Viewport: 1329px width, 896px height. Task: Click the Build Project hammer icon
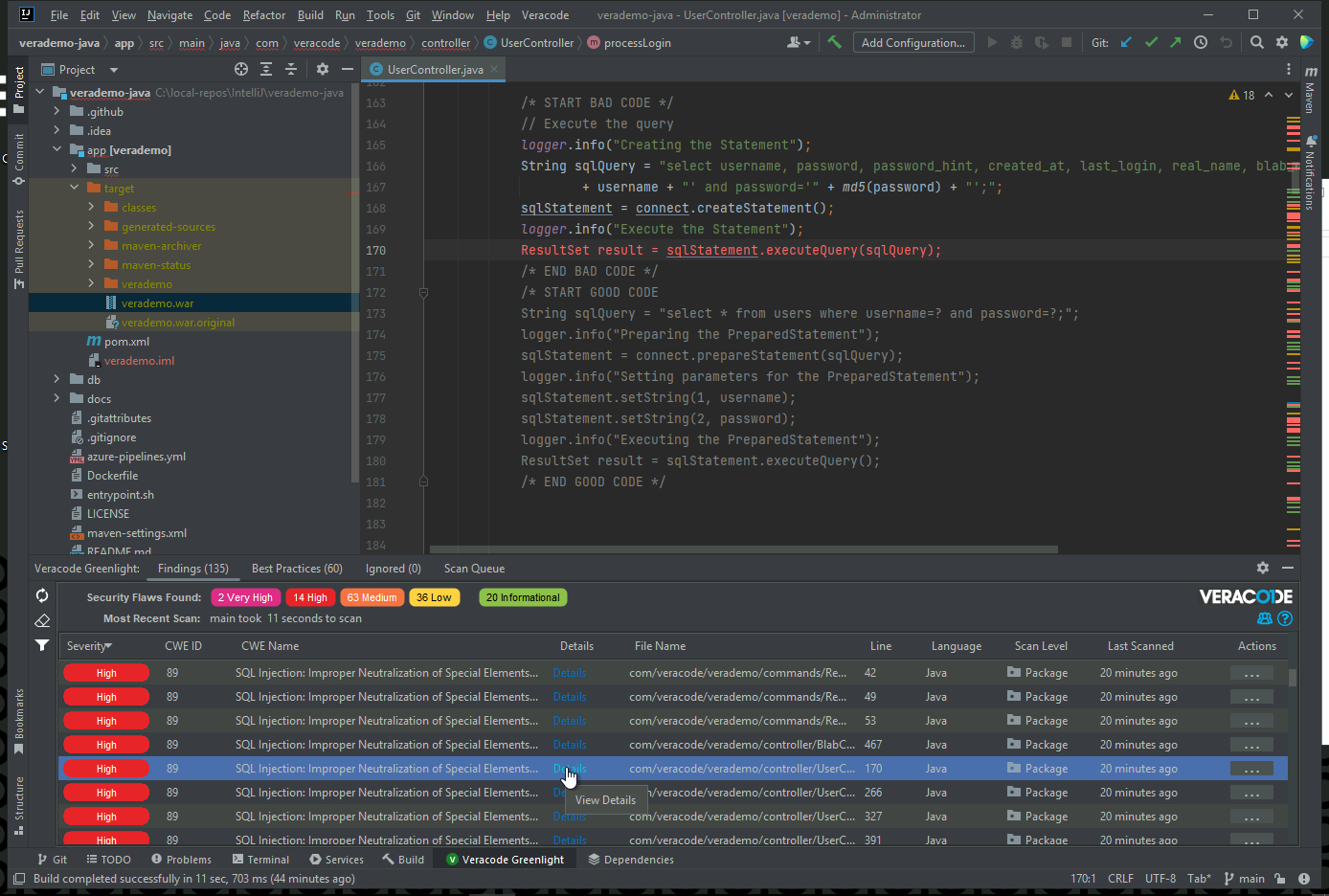coord(834,42)
